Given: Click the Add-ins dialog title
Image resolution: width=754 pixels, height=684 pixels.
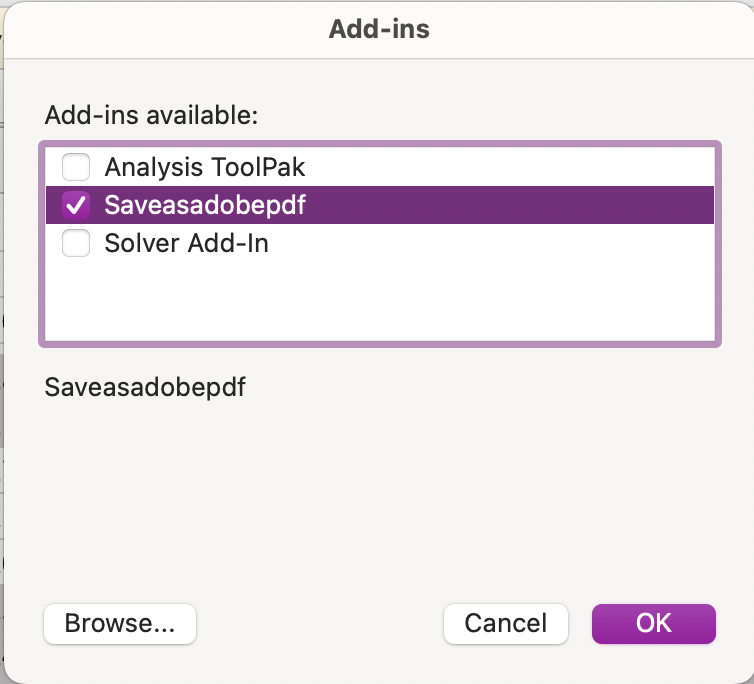Looking at the screenshot, I should pyautogui.click(x=379, y=29).
